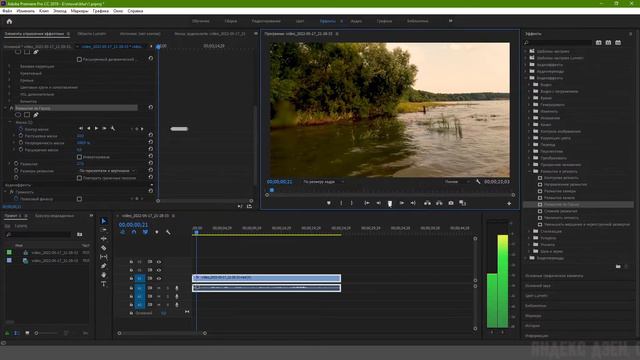
Task: Adjust Project panel thumbnail zoom slider
Action: (36, 333)
